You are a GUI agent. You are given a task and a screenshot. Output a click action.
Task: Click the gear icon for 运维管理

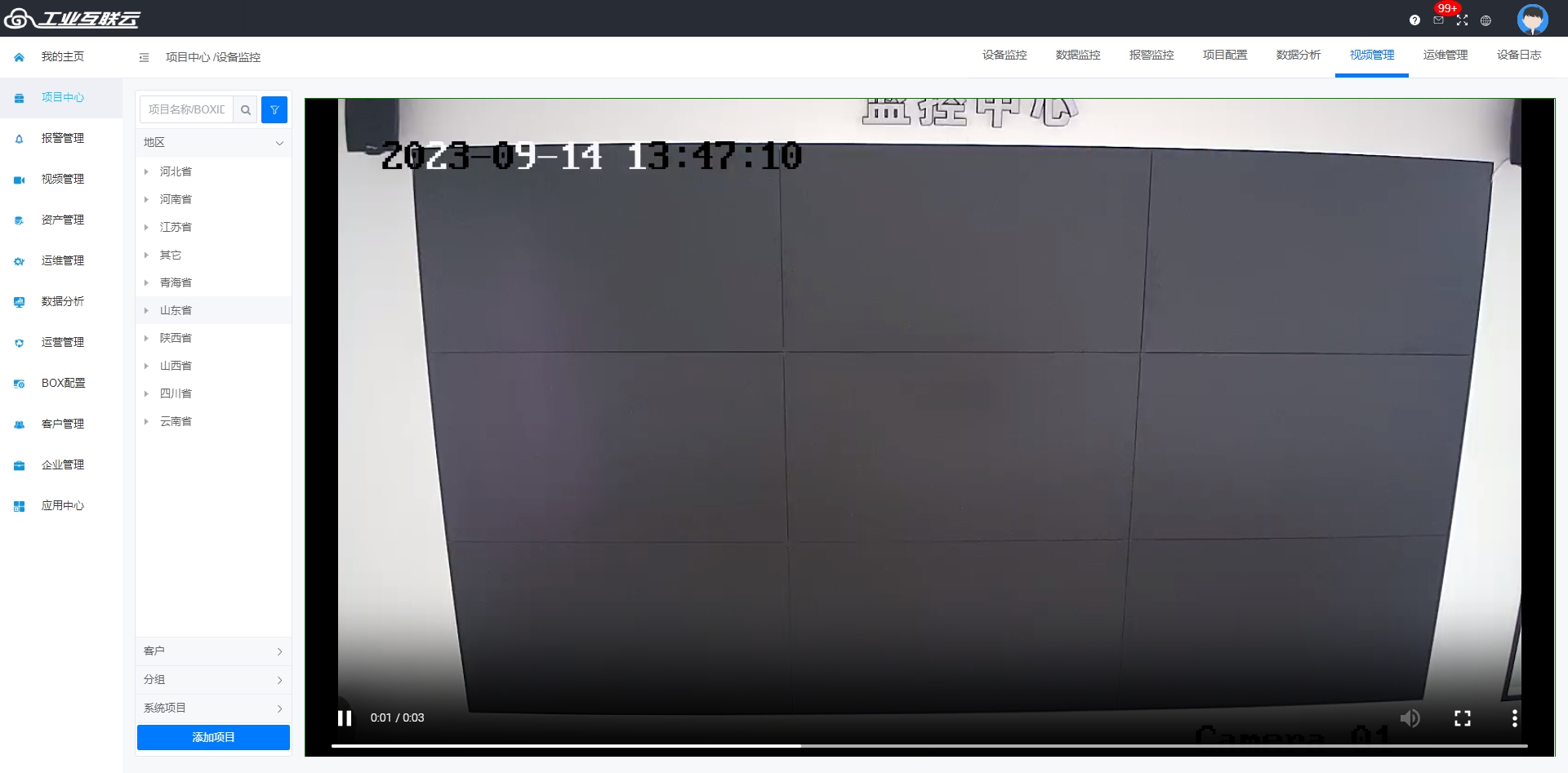(19, 261)
